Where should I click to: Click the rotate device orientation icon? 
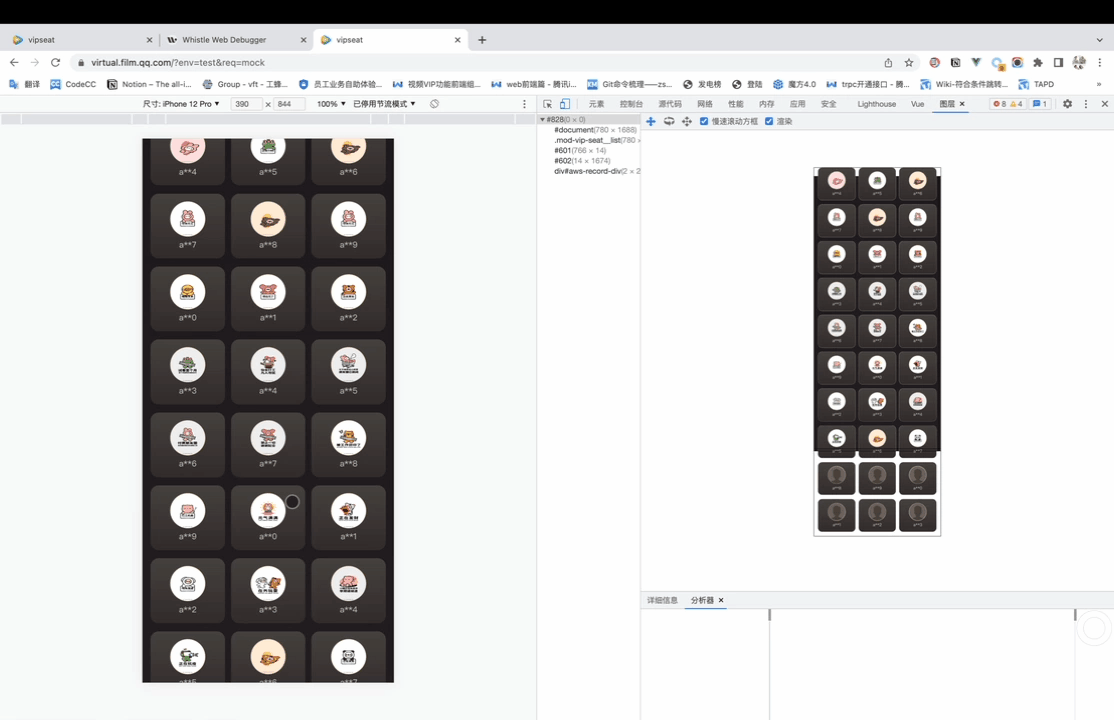tap(434, 104)
